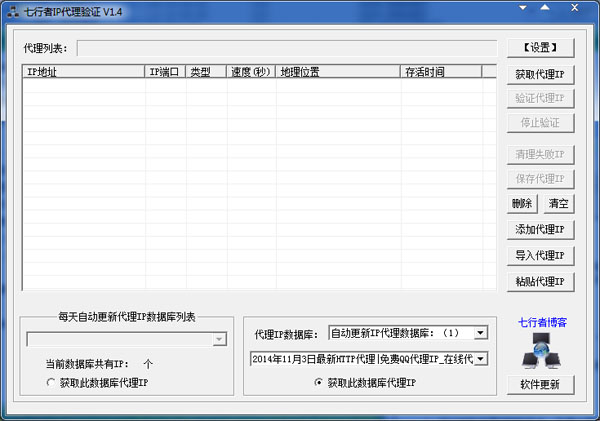Click 添加代理IP button
Screen dimensions: 600x421
(x=540, y=230)
